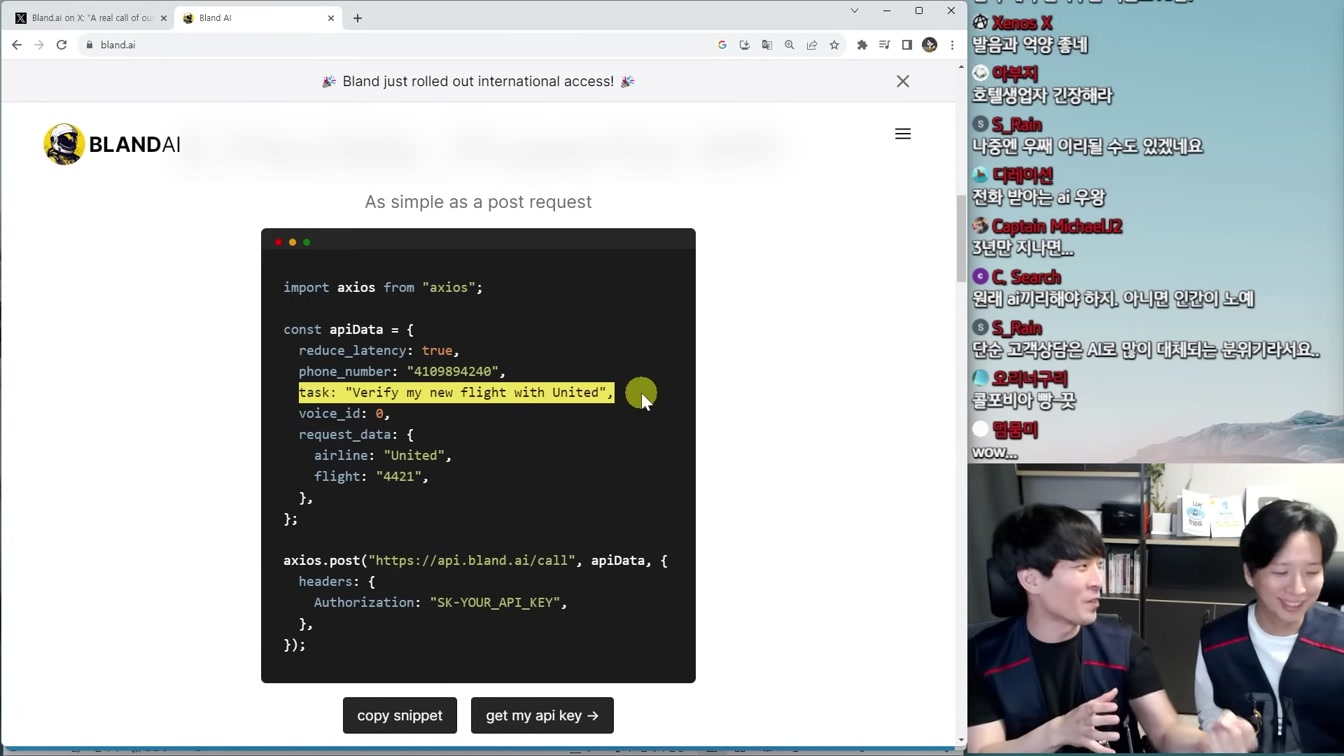Click Captain MichaelJ2 username in chat
Screen dimensions: 1344x756
1057,227
